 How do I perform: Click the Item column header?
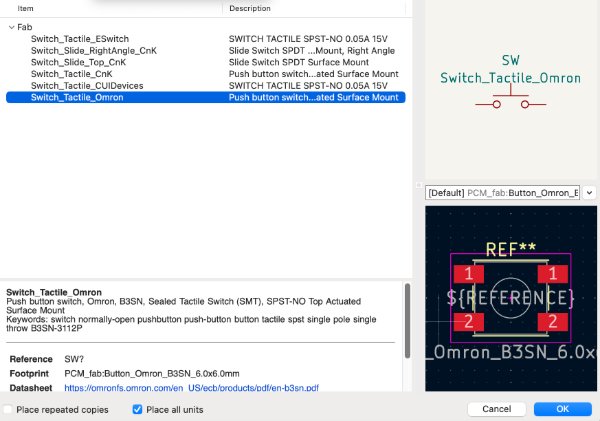(x=25, y=8)
